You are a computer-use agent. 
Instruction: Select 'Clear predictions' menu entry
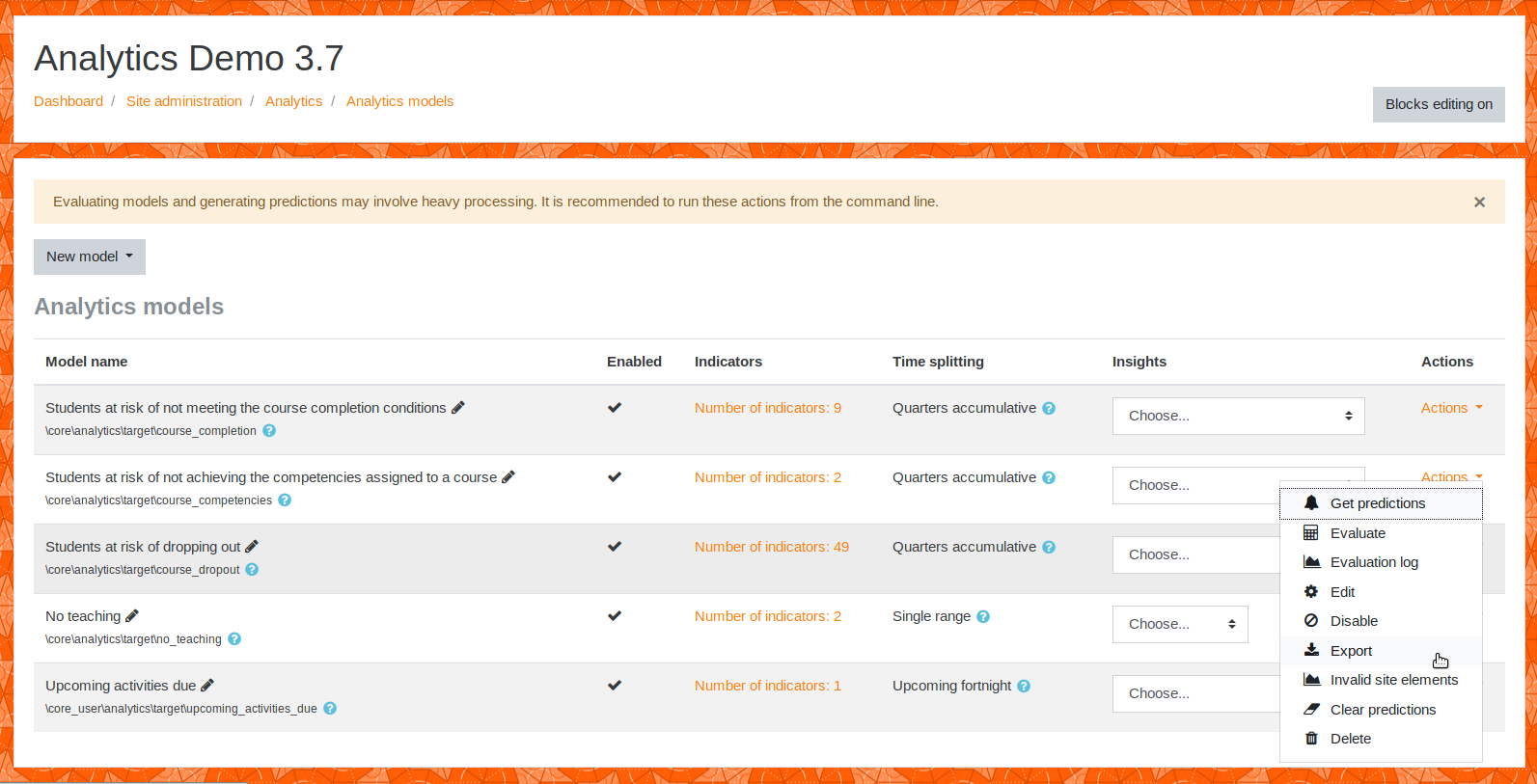pos(1382,710)
